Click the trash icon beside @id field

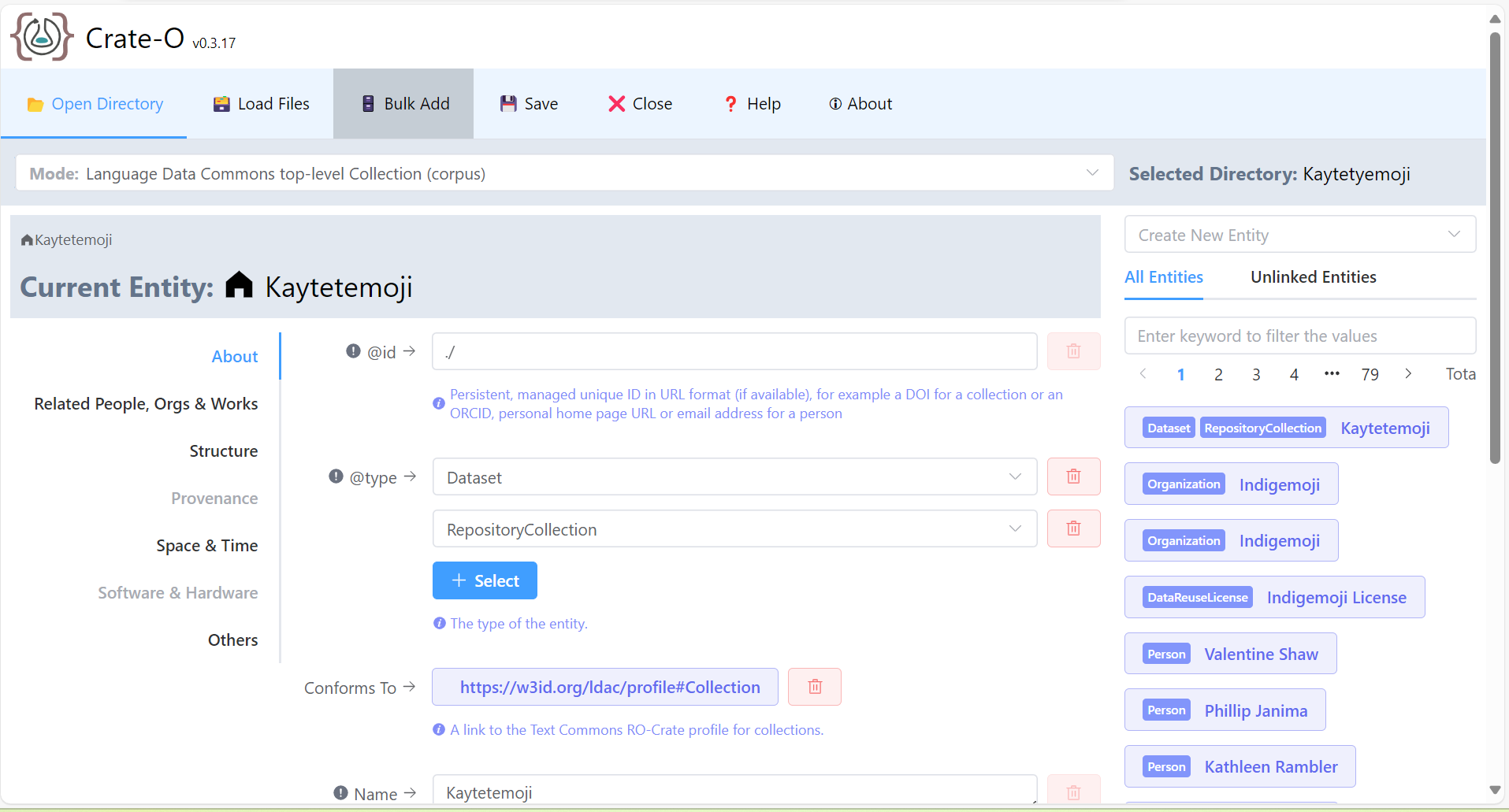pyautogui.click(x=1073, y=351)
